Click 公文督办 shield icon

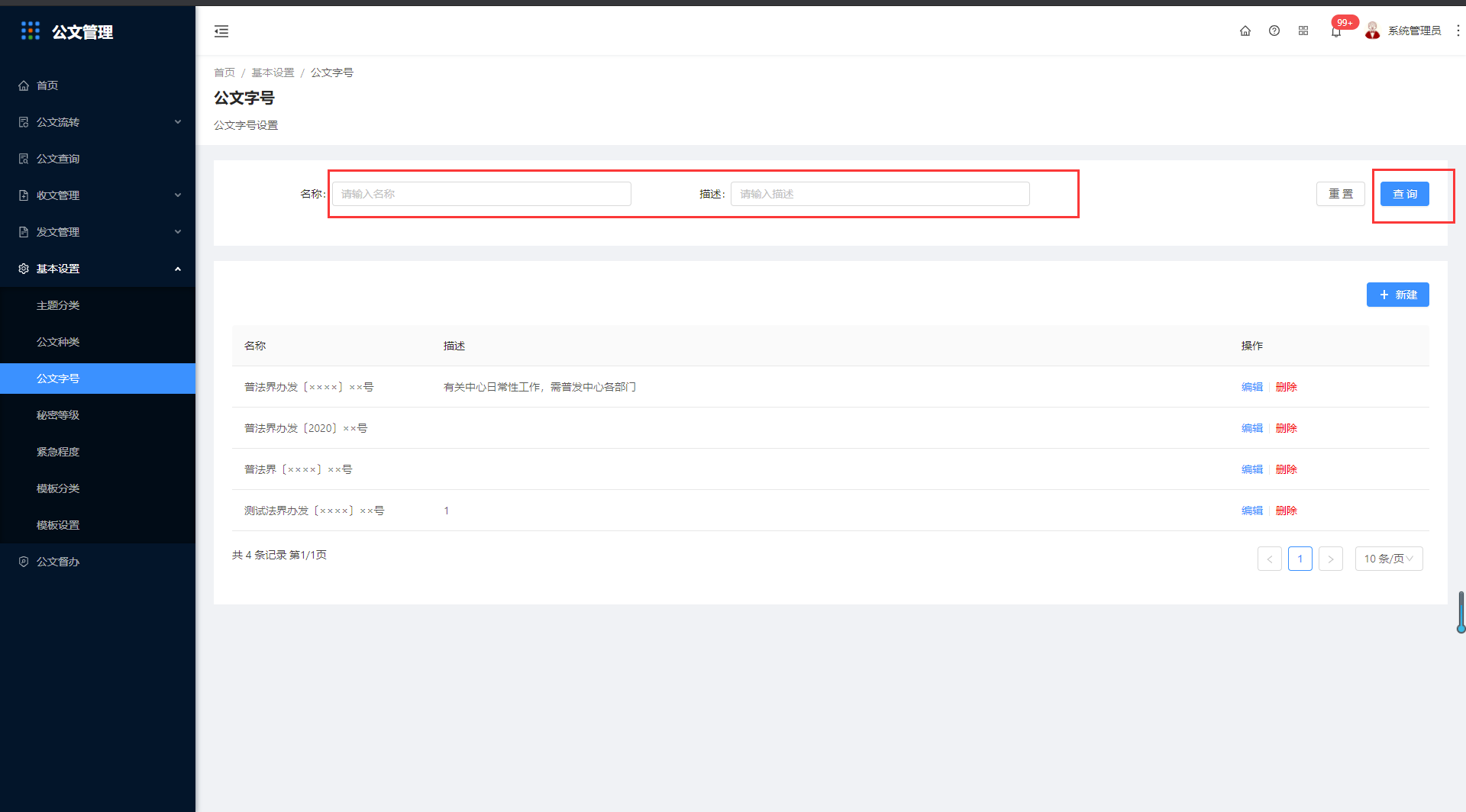24,562
